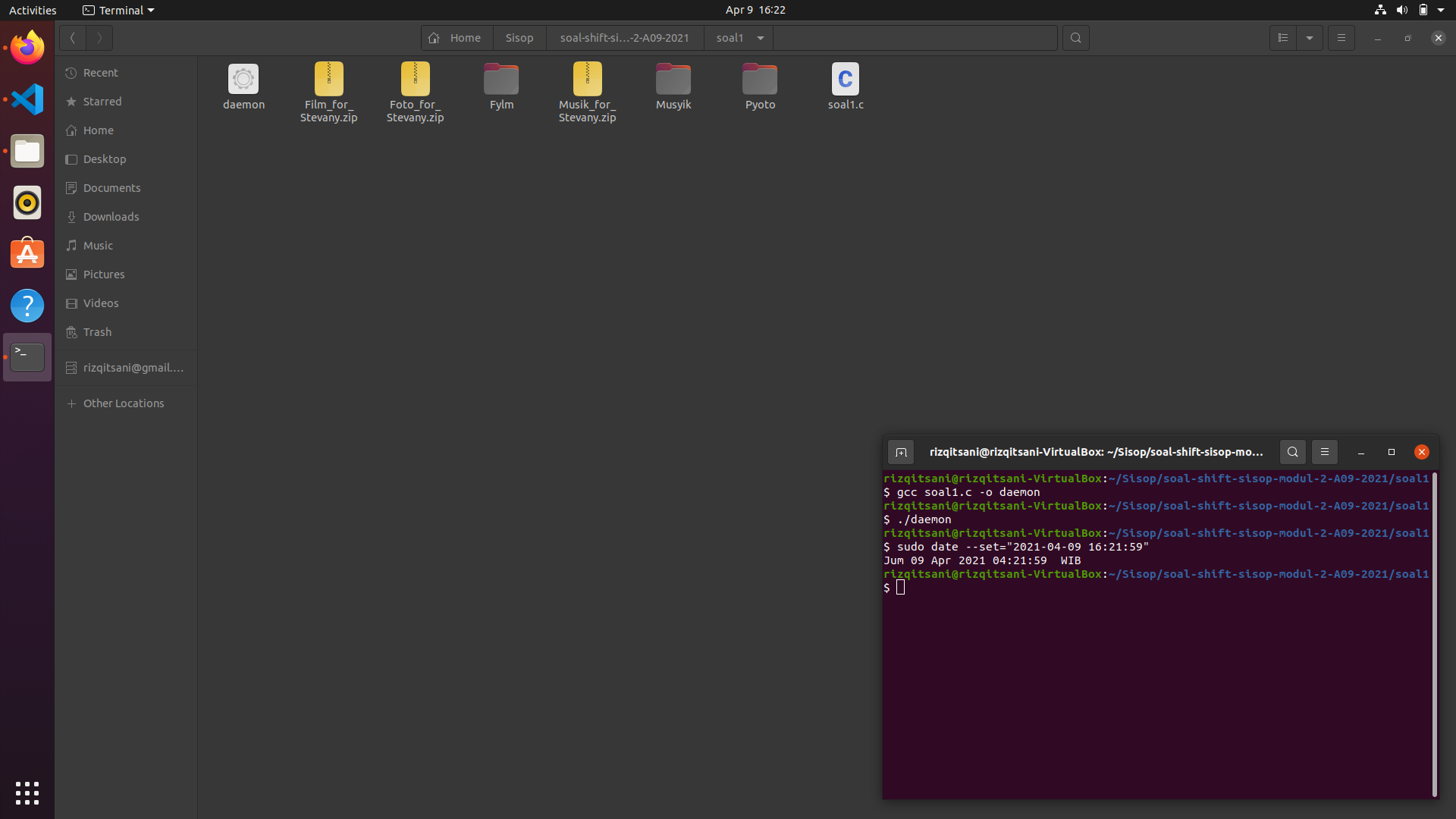The image size is (1456, 819).
Task: Expand soal1 path bar dropdown arrow
Action: tap(761, 38)
